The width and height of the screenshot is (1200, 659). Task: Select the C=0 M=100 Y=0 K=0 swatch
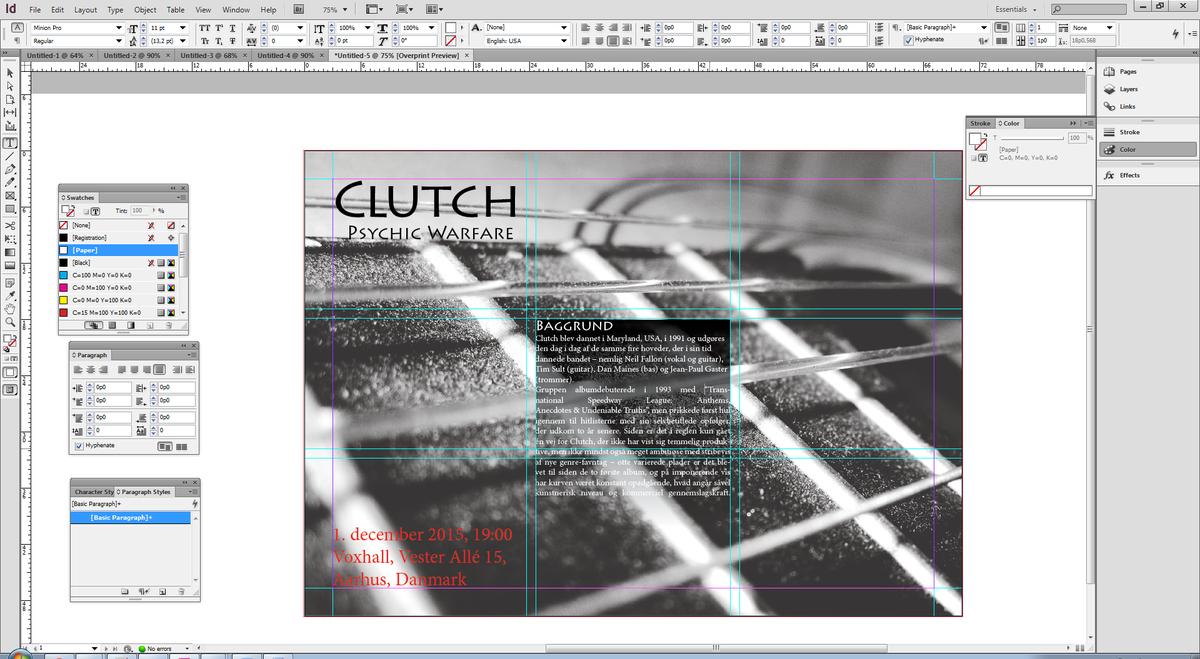coord(118,287)
